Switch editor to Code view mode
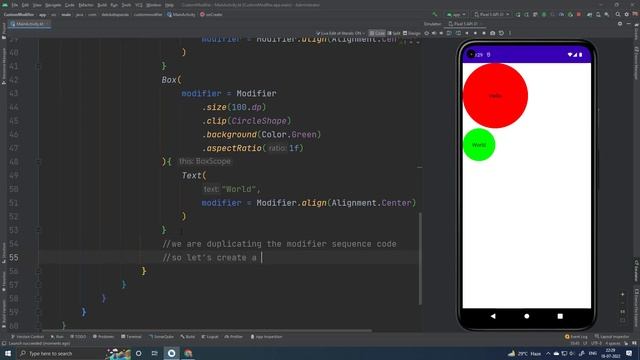The width and height of the screenshot is (640, 360). pos(377,33)
